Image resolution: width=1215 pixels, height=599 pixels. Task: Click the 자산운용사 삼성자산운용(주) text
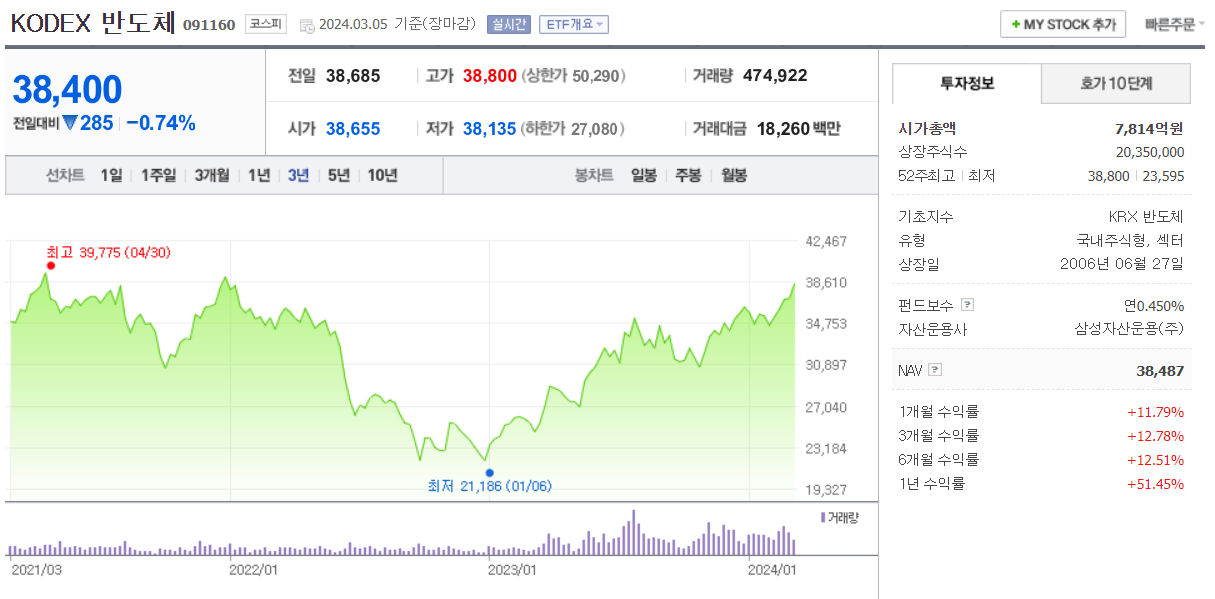tap(1129, 329)
